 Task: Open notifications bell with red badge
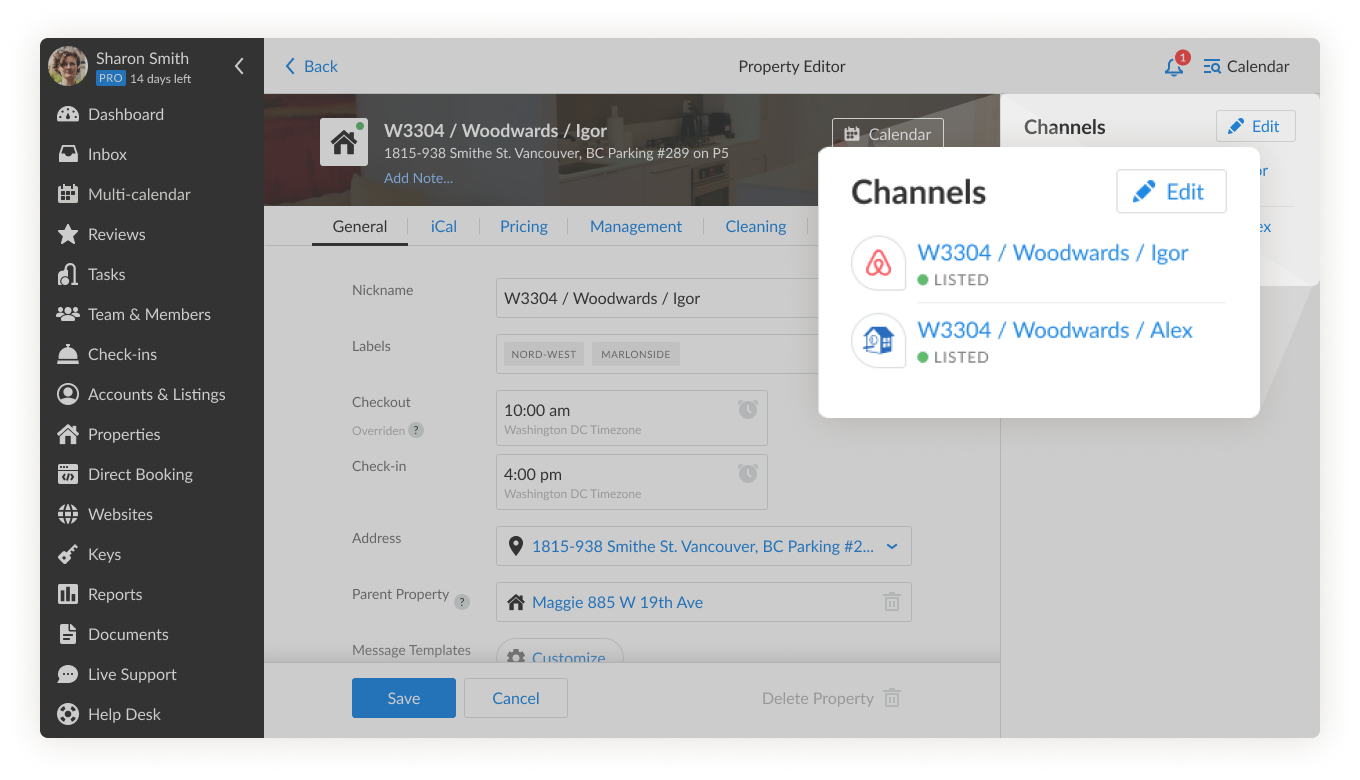[x=1175, y=66]
